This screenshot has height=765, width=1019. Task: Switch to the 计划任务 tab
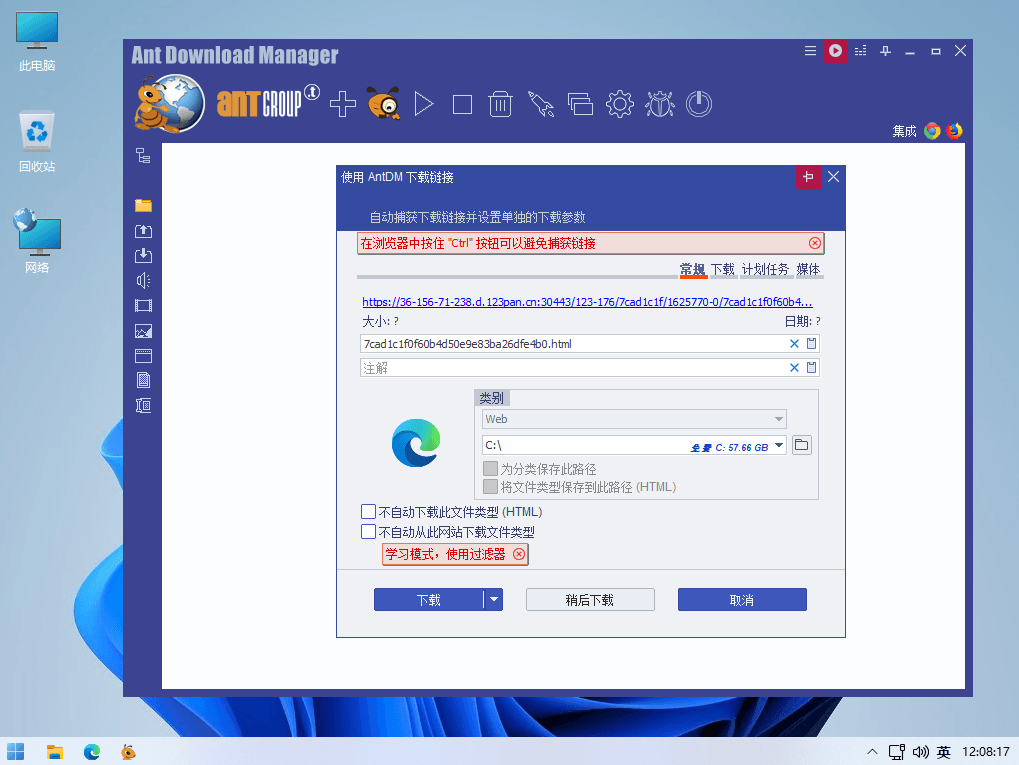(765, 269)
